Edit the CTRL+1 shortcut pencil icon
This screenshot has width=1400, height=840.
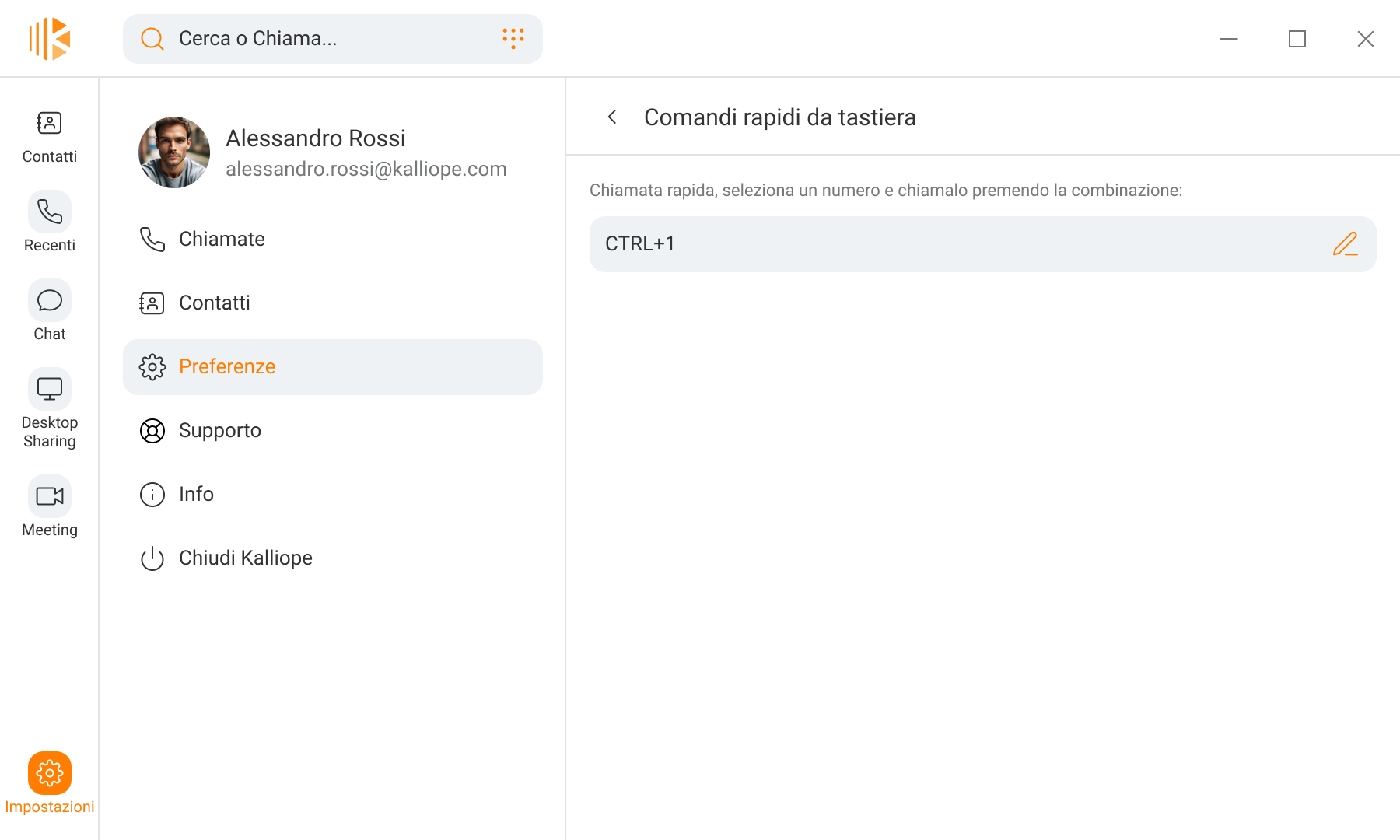[1346, 244]
